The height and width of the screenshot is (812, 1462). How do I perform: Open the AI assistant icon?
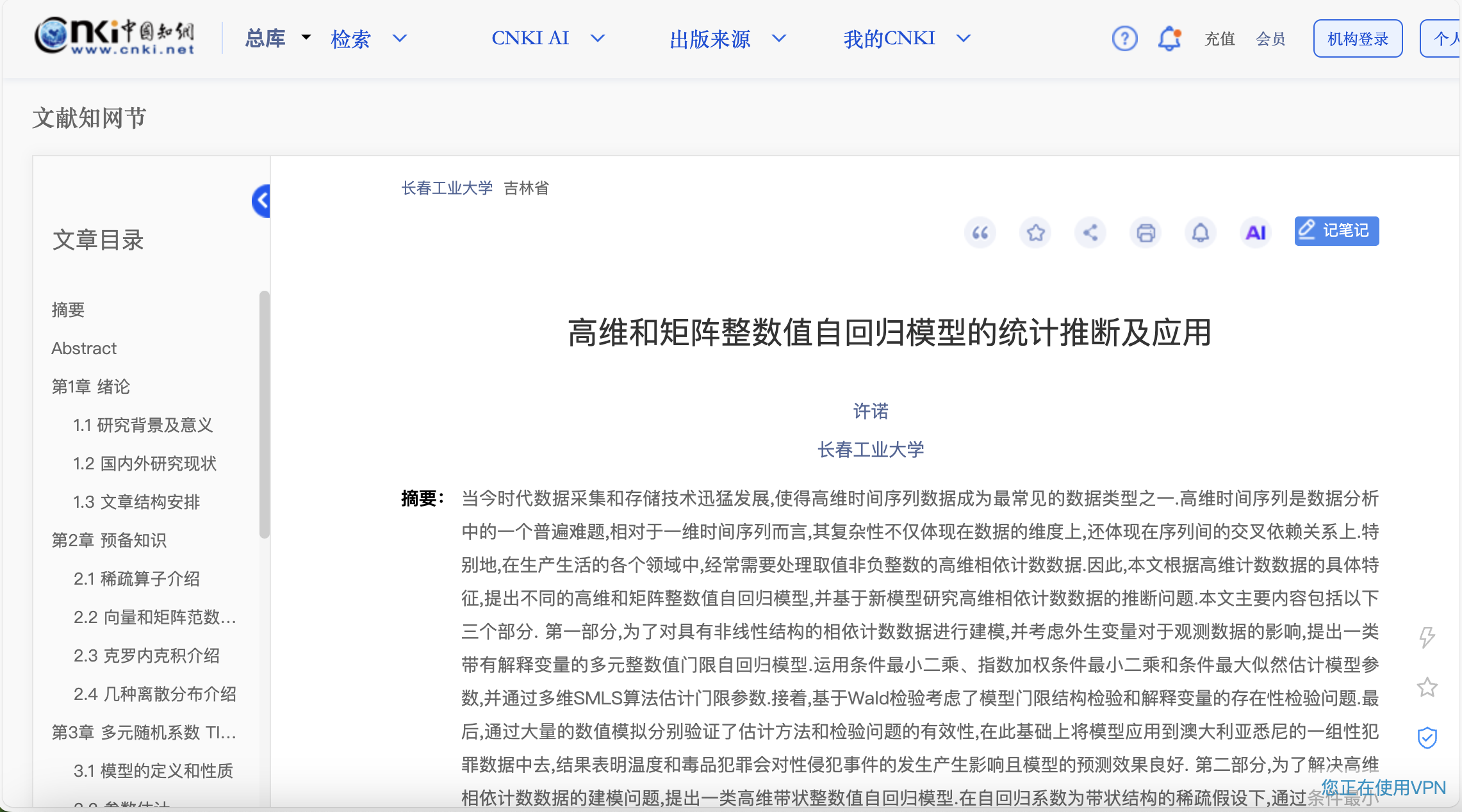[1255, 232]
